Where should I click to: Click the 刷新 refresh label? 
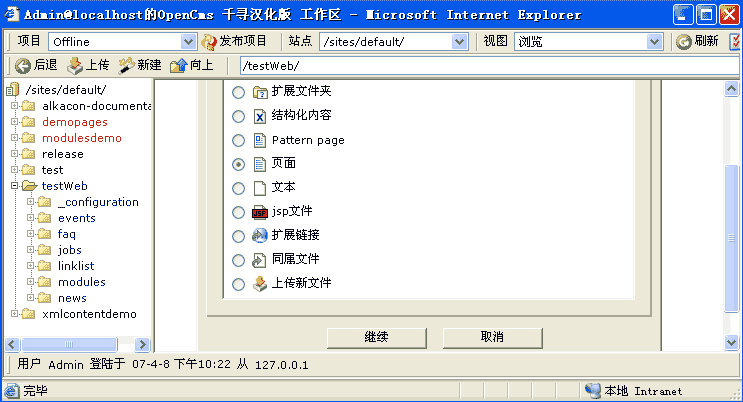coord(707,41)
